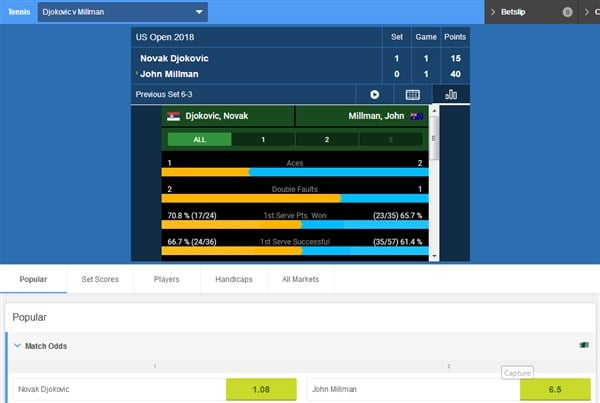Click the Double Faults comparison bar
This screenshot has width=600, height=403.
coord(295,198)
